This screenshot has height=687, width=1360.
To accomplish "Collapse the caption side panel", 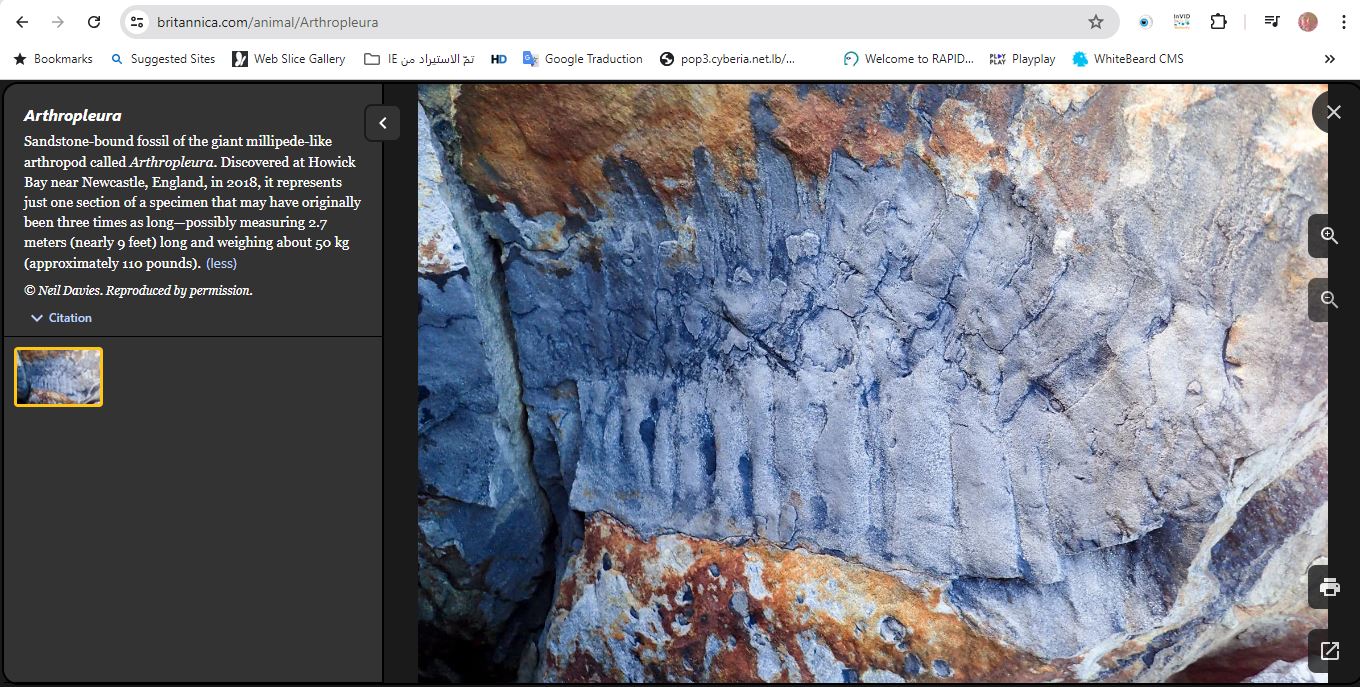I will point(382,123).
